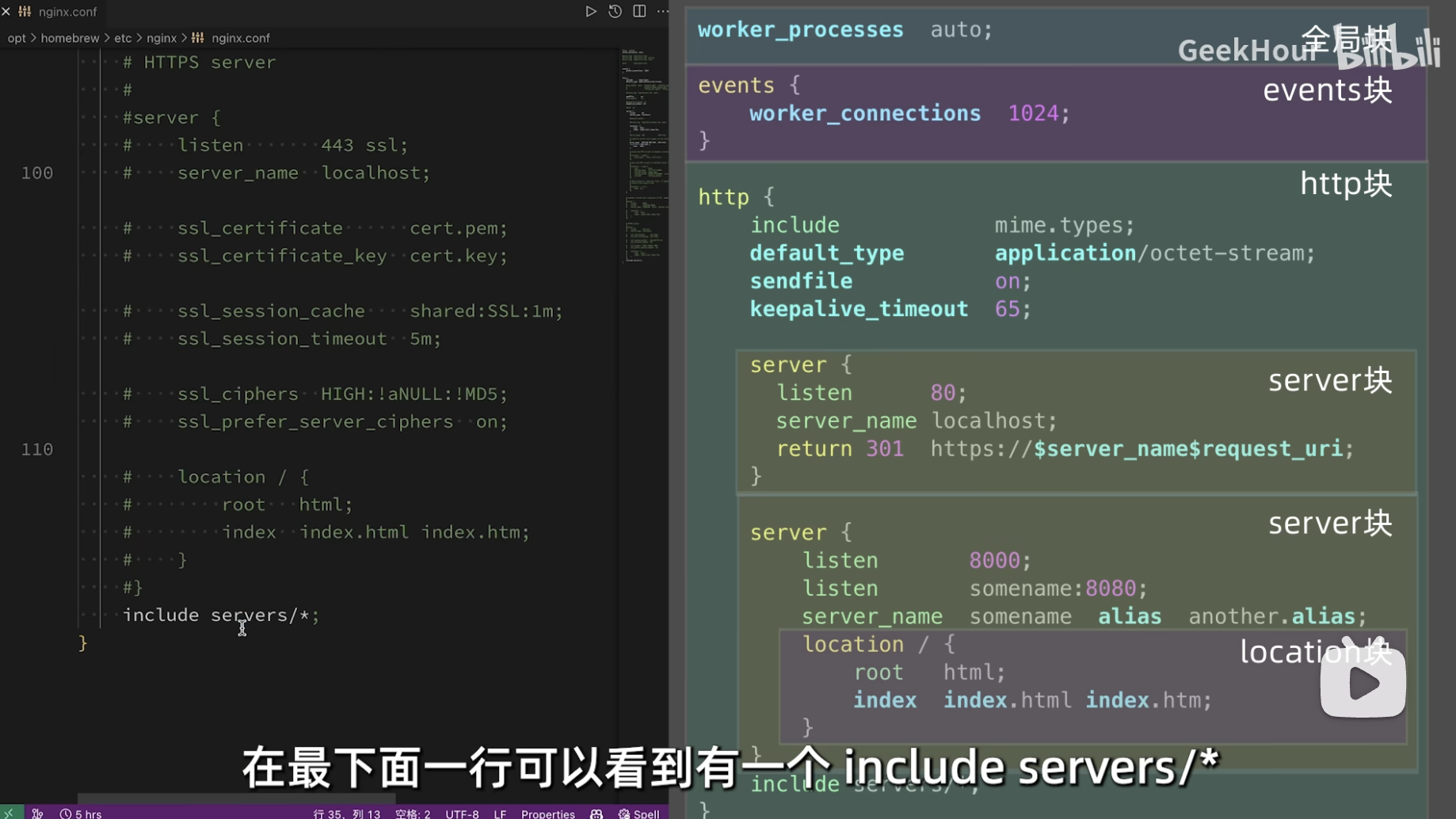Click the remote window icon in status bar
Image resolution: width=1456 pixels, height=819 pixels.
(x=10, y=813)
